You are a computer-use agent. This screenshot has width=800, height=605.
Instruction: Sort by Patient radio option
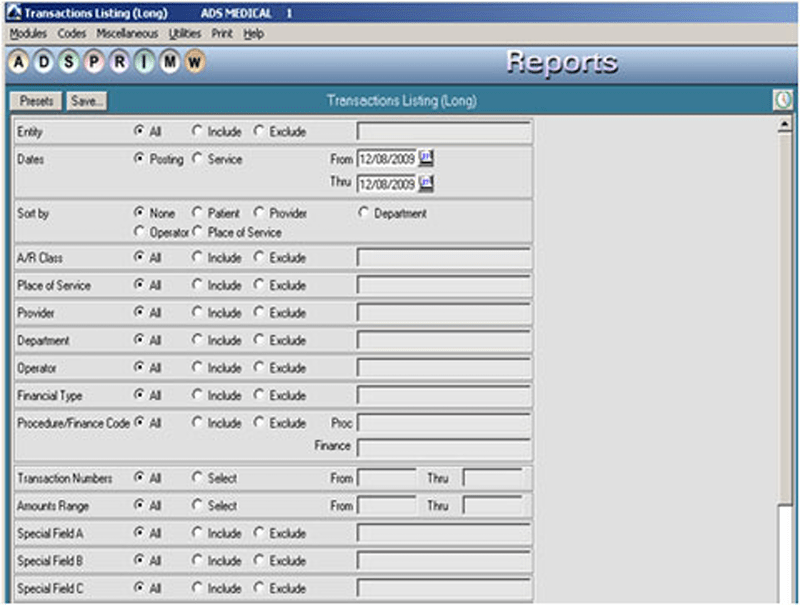[x=197, y=214]
